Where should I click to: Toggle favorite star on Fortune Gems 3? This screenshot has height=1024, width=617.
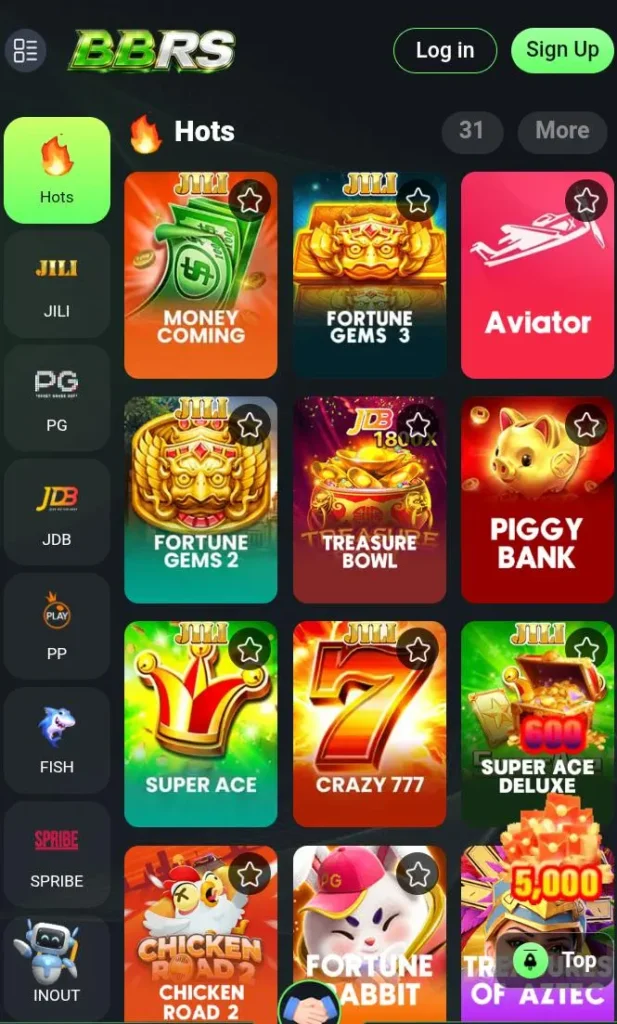tap(418, 200)
